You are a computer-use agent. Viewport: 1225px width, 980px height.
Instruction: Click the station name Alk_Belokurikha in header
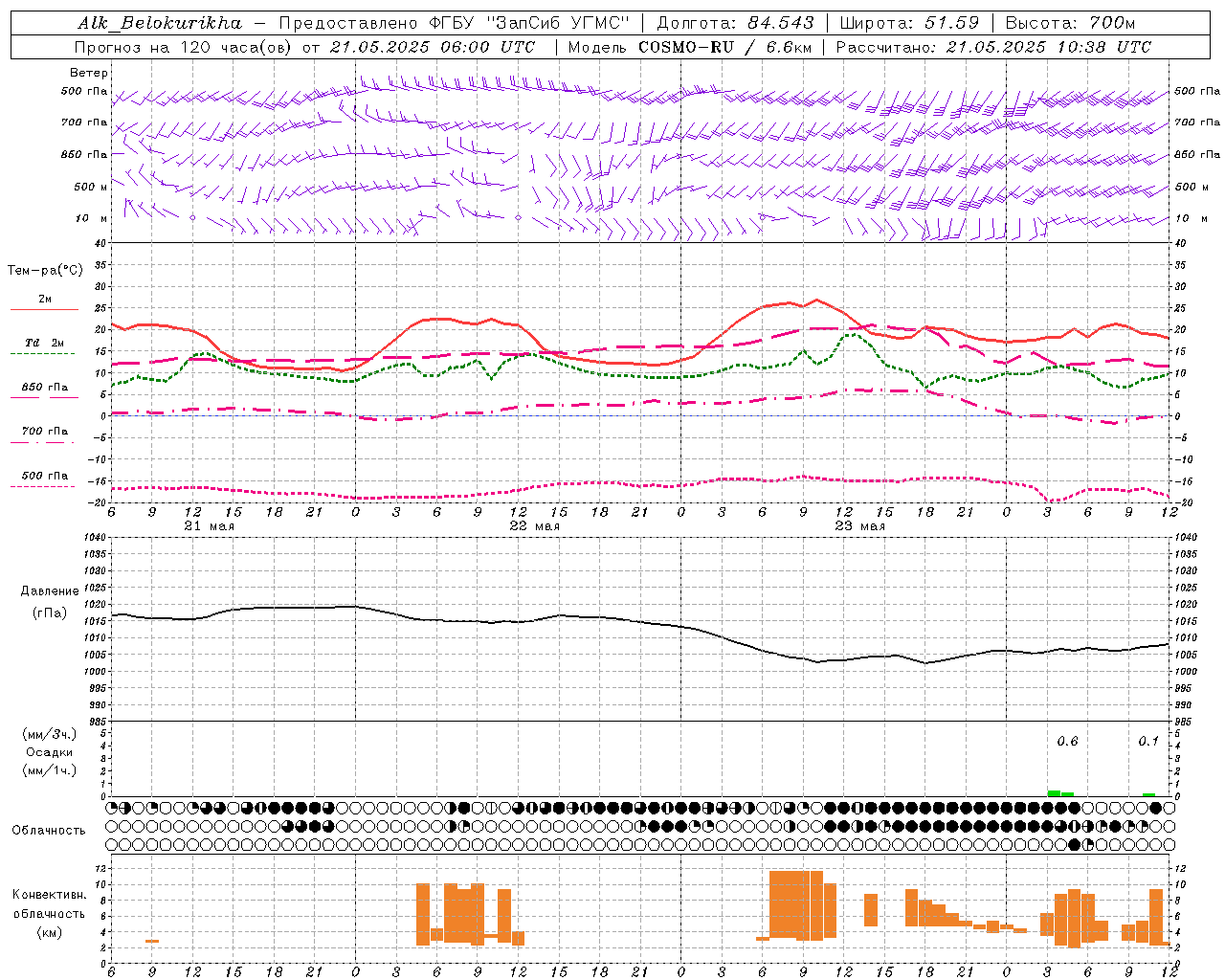tap(160, 23)
